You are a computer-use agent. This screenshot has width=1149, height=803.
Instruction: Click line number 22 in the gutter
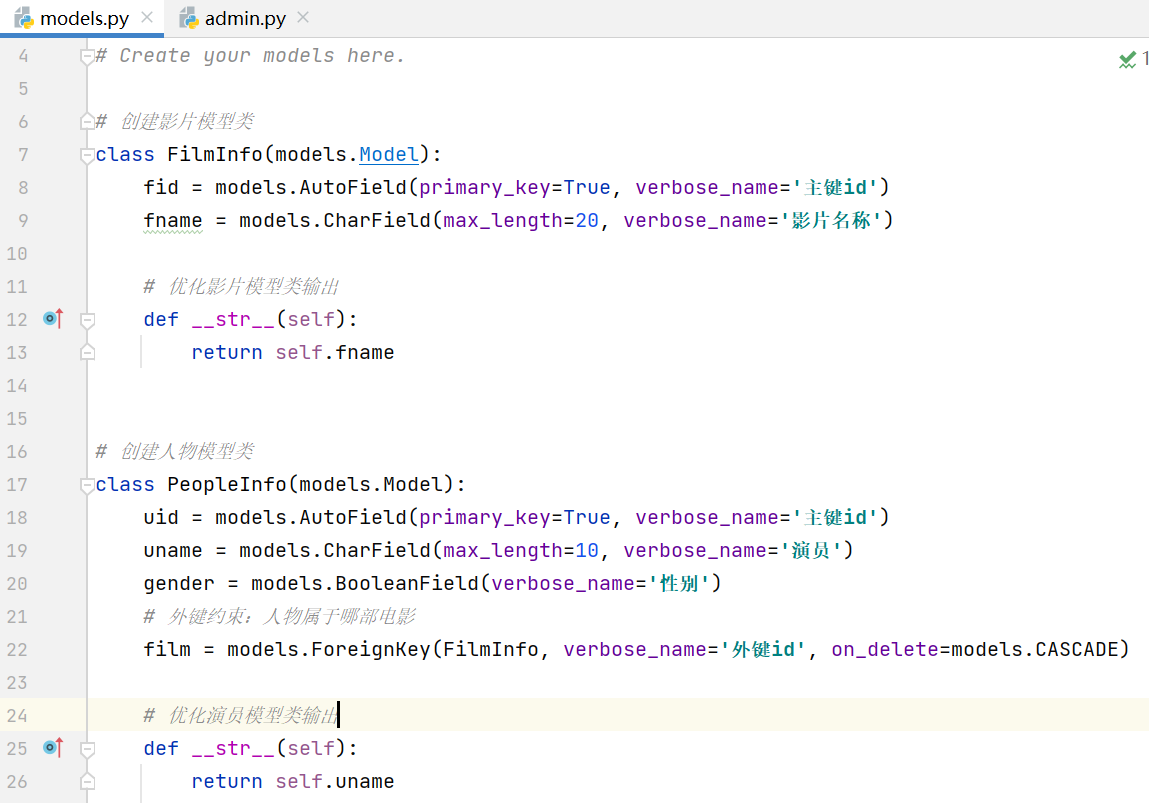click(x=17, y=649)
